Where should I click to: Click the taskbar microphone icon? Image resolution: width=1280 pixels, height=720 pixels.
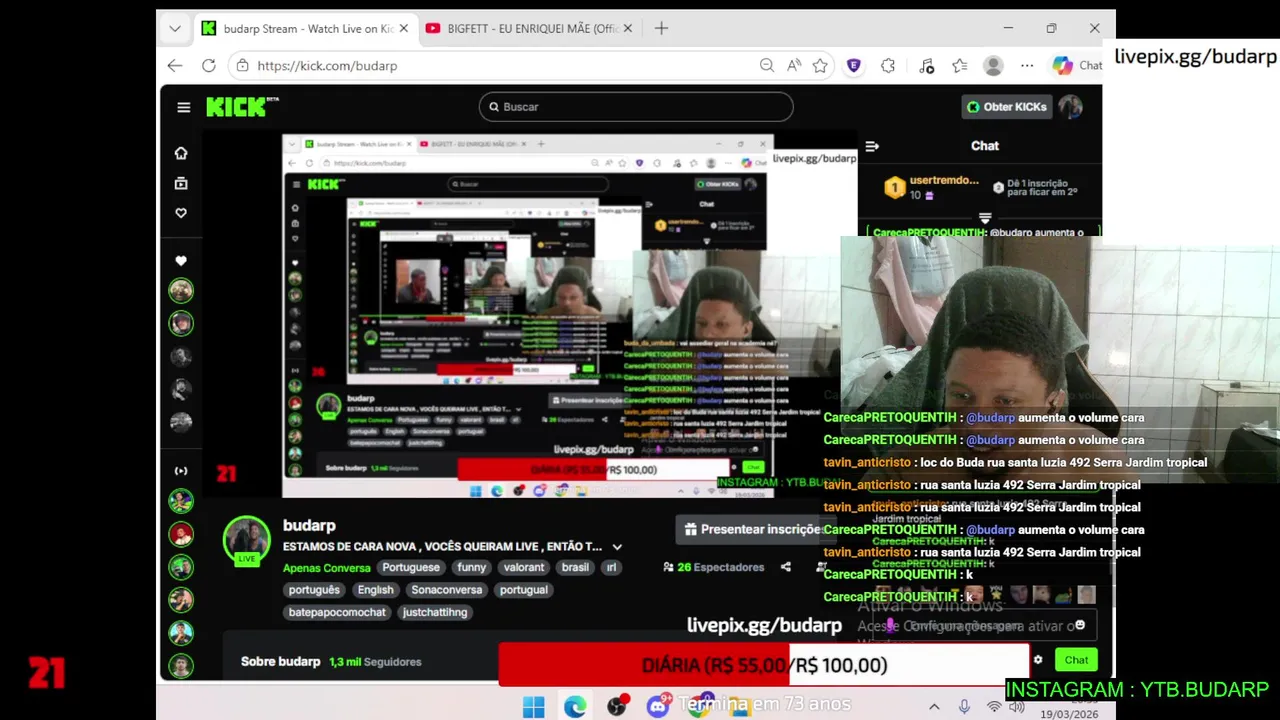964,707
